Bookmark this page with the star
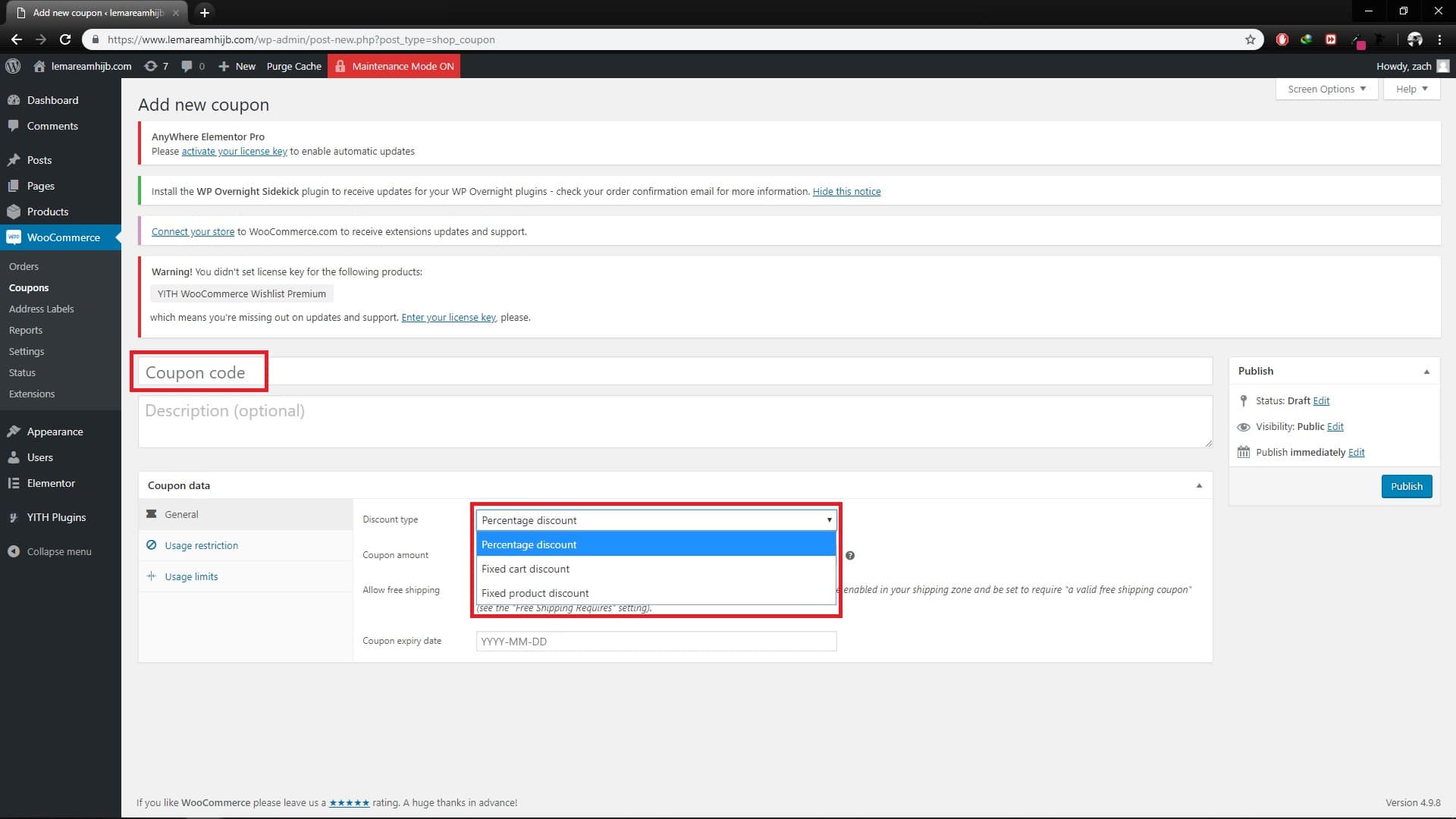 tap(1250, 39)
